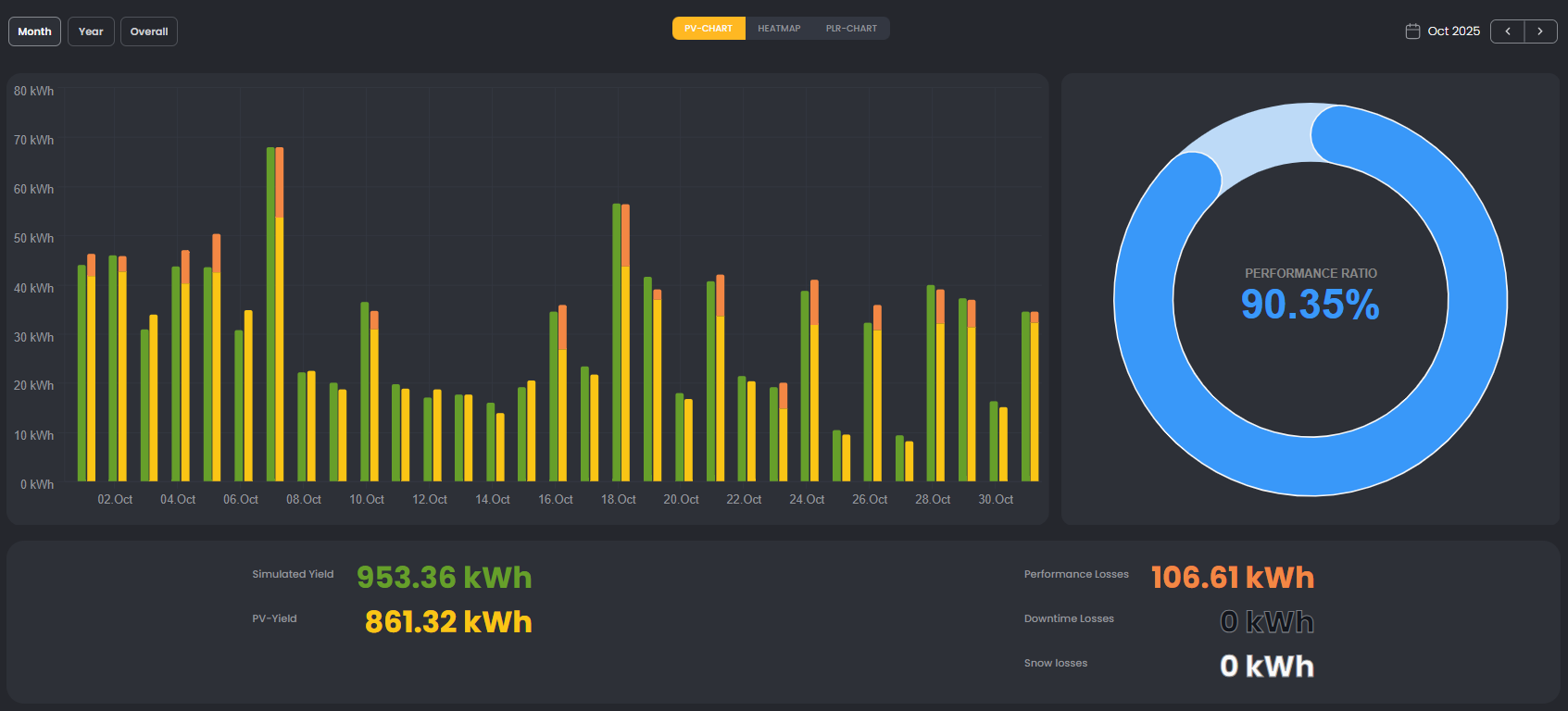Switch time range to Overall

(149, 31)
